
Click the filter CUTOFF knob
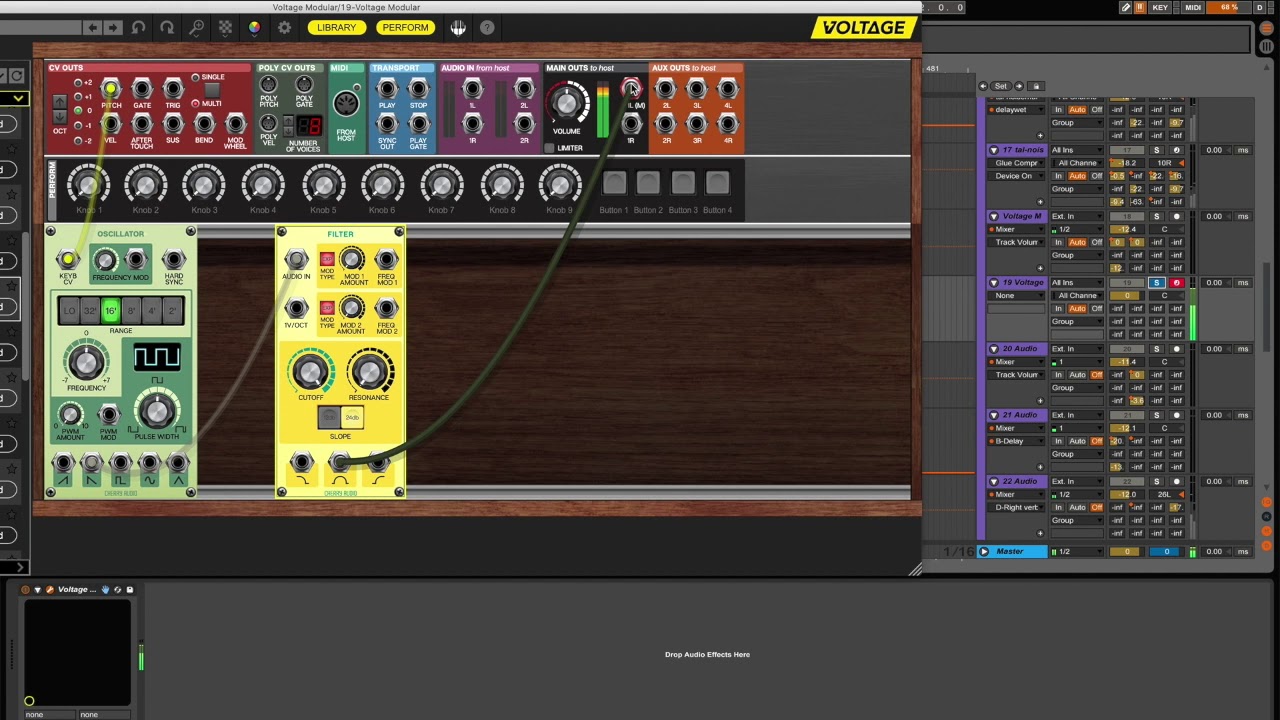click(x=311, y=372)
